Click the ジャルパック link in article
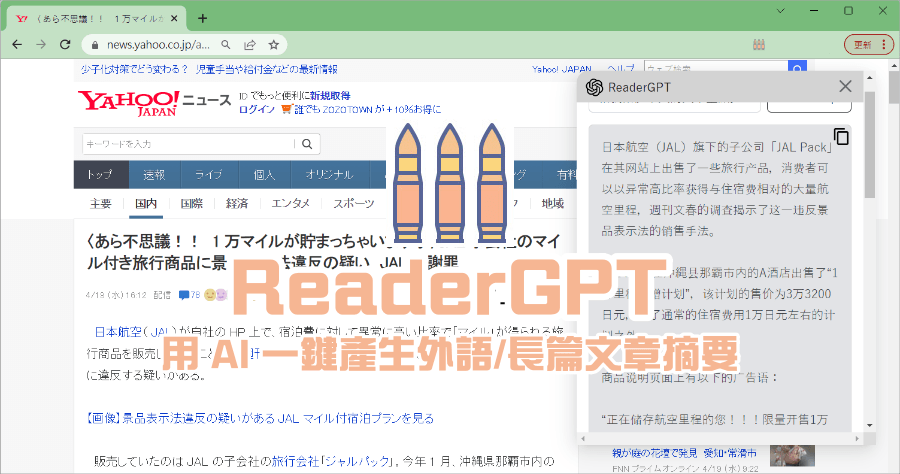This screenshot has height=474, width=900. (x=356, y=461)
